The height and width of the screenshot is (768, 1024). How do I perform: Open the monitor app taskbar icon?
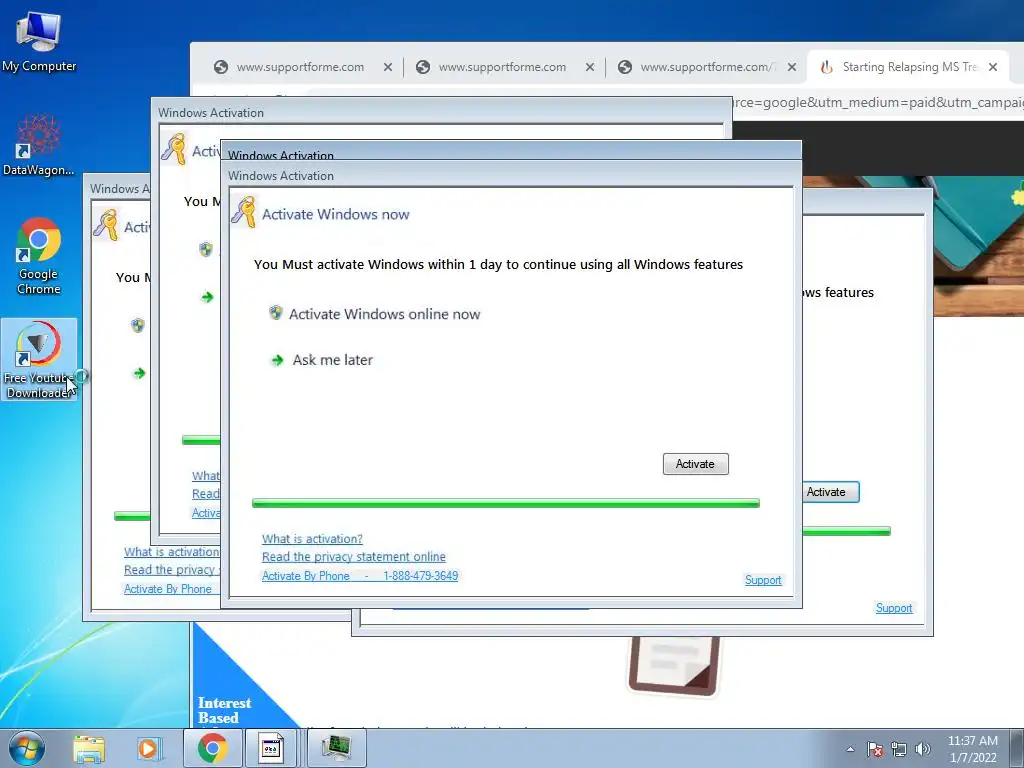point(336,748)
